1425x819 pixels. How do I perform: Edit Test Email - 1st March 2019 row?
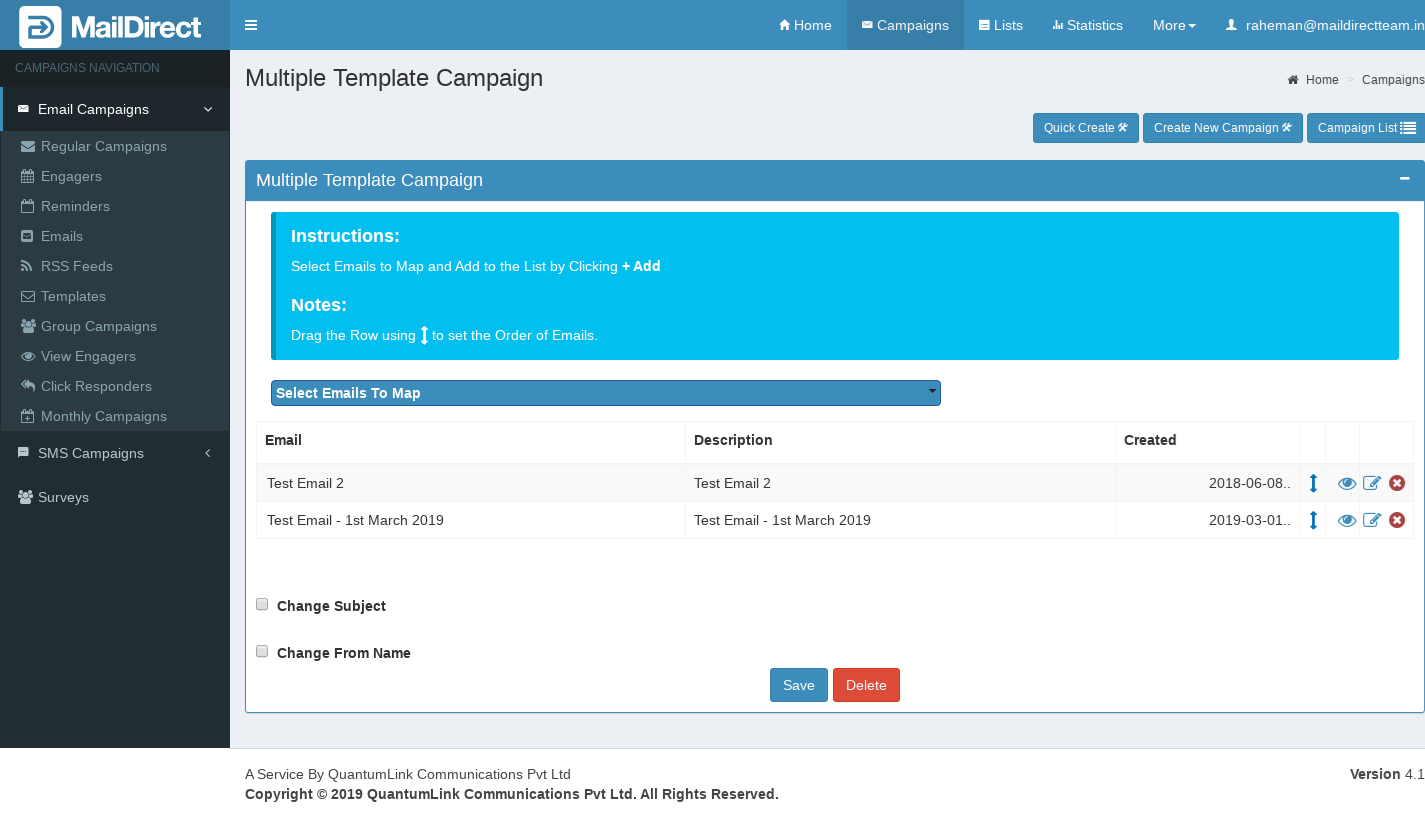tap(1372, 520)
